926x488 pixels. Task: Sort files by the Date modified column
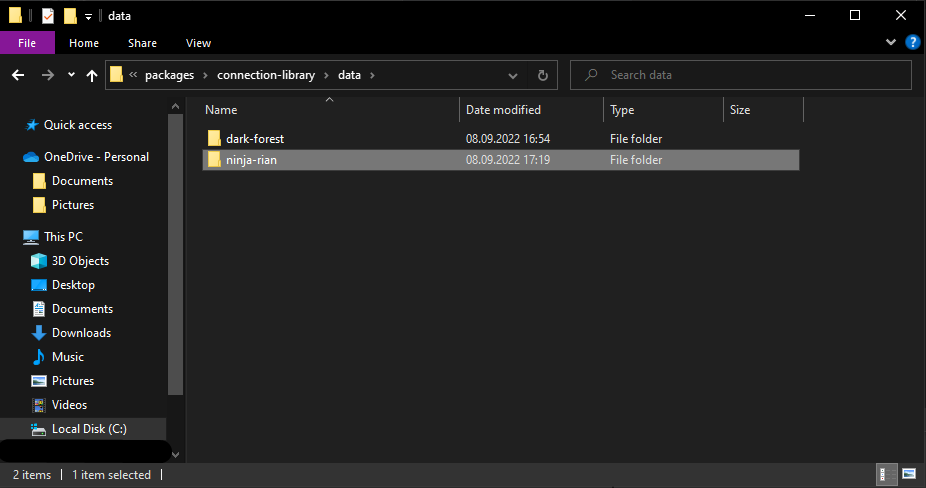point(503,110)
